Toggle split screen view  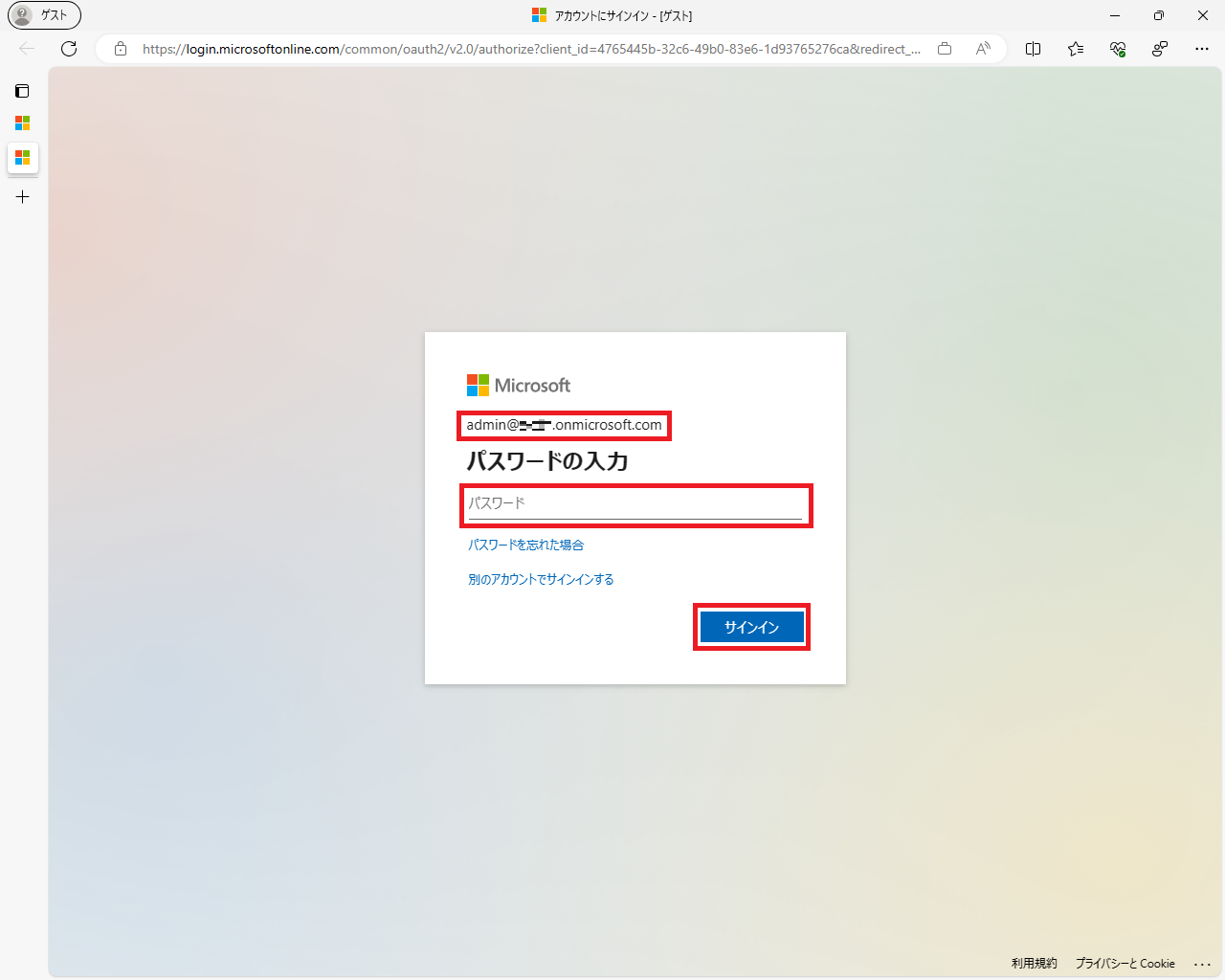coord(1034,49)
